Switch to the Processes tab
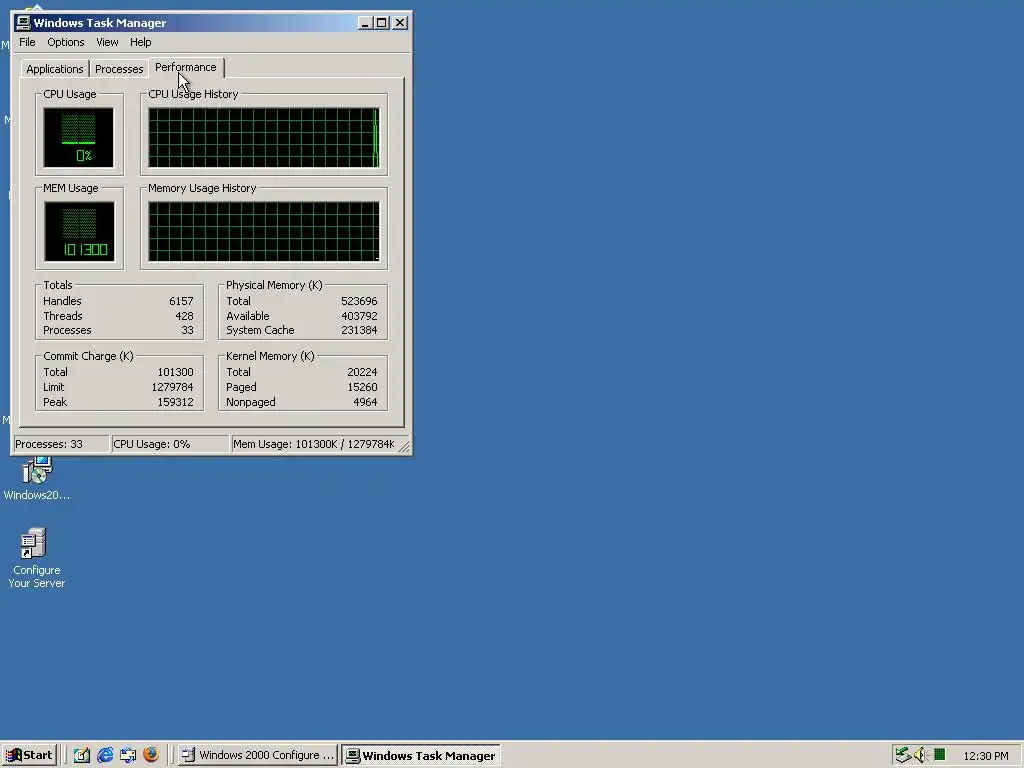Image resolution: width=1024 pixels, height=768 pixels. 119,69
